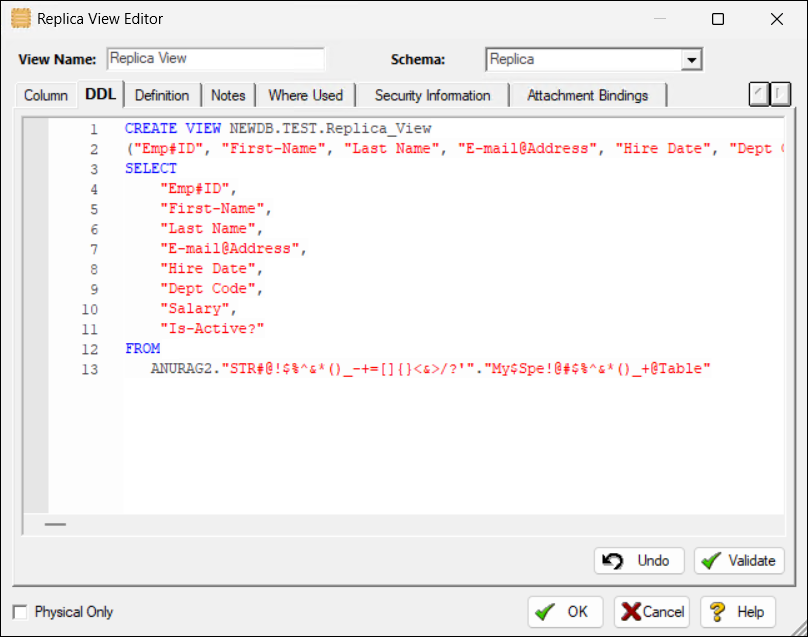The height and width of the screenshot is (637, 808).
Task: Open the Schema dropdown arrow
Action: coord(692,60)
